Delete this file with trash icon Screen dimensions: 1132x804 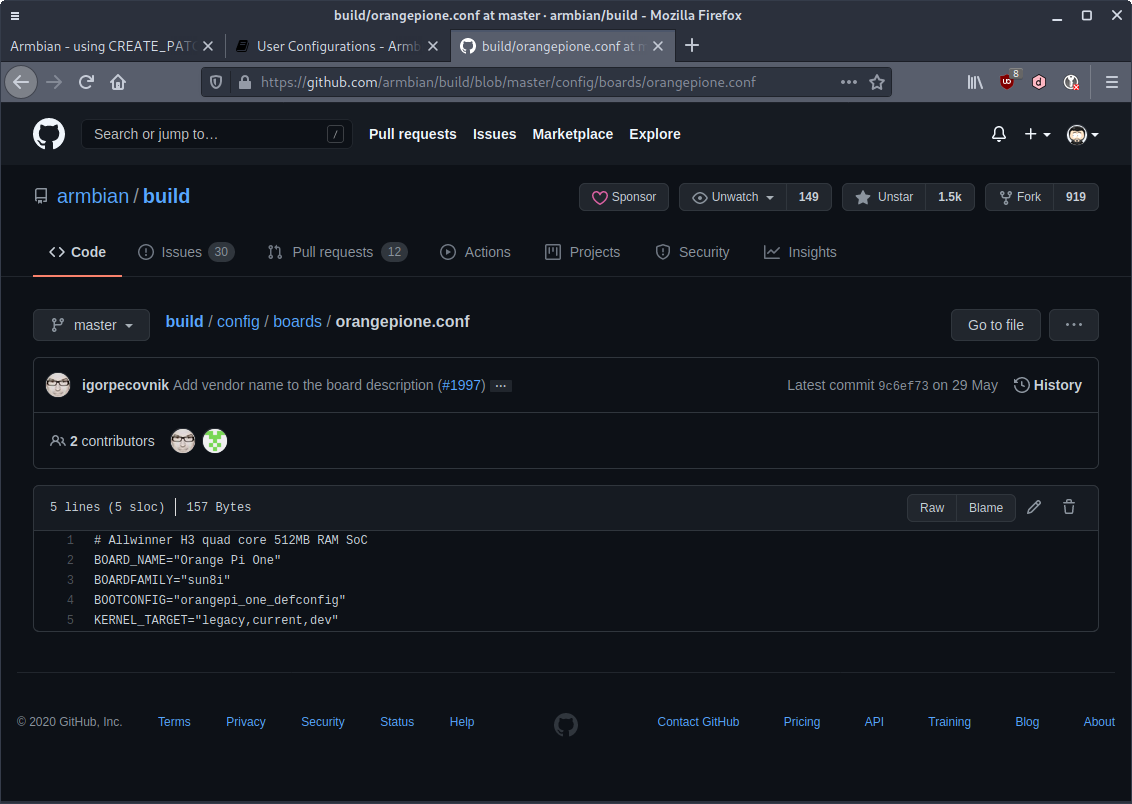pyautogui.click(x=1069, y=507)
